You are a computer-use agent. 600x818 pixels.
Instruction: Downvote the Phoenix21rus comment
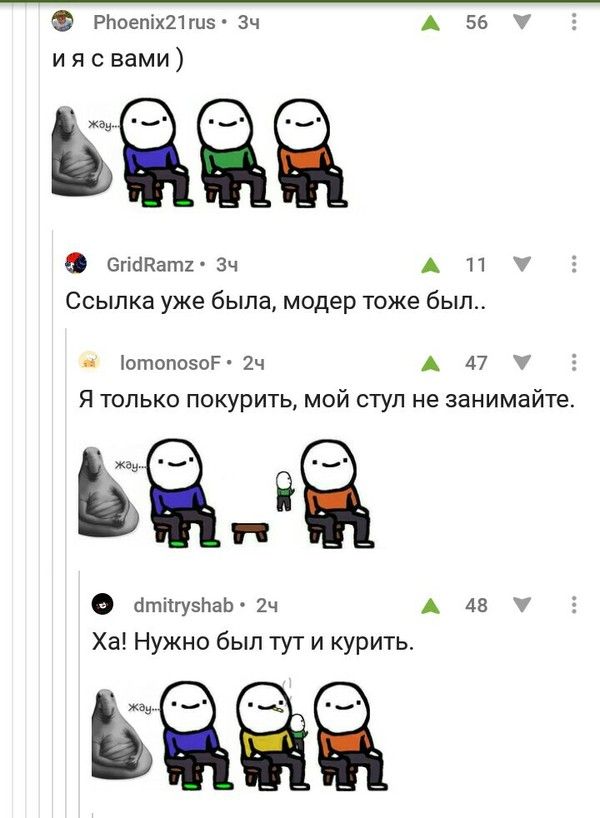522,22
